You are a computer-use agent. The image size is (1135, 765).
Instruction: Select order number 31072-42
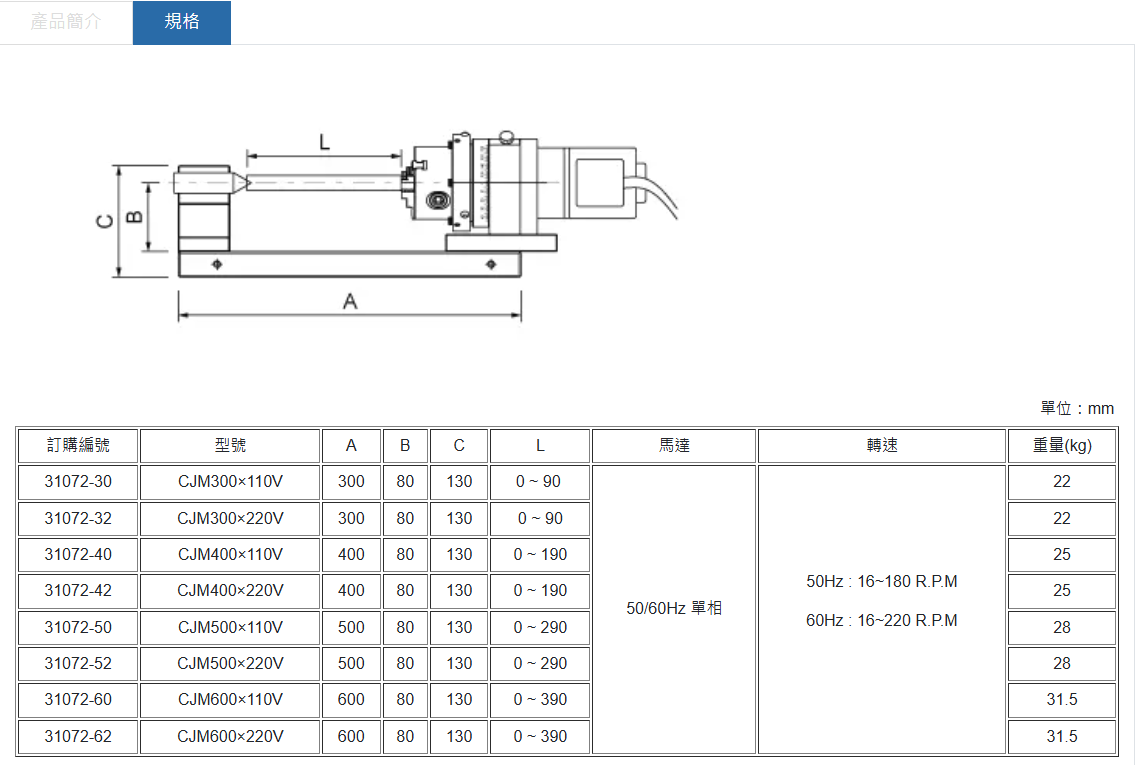pos(78,591)
